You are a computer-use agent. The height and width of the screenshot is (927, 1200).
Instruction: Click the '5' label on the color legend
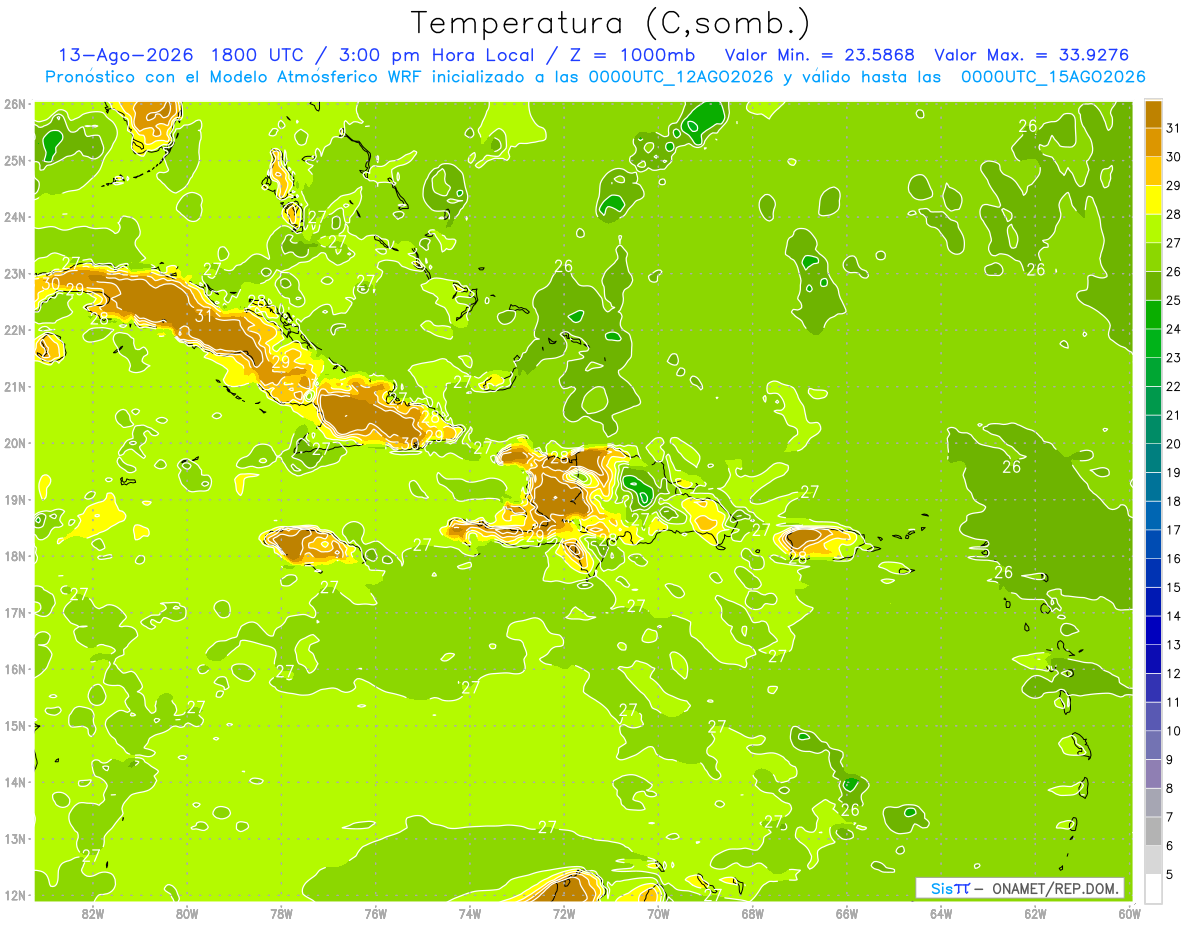(1170, 874)
